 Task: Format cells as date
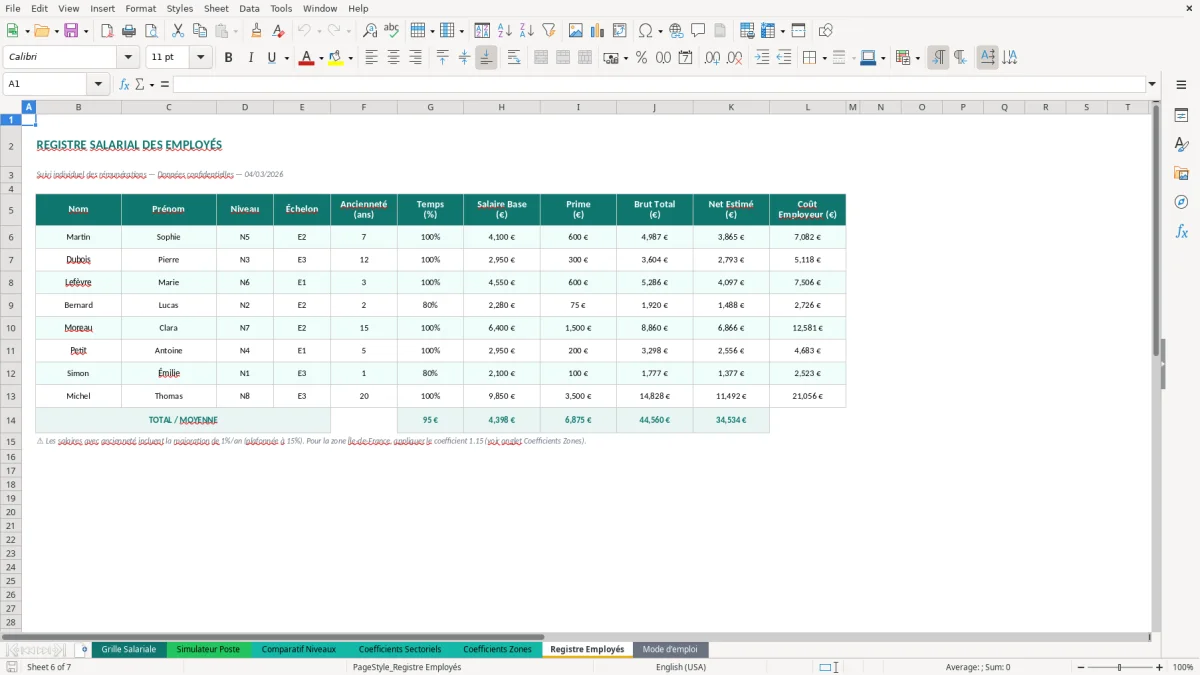[x=685, y=58]
